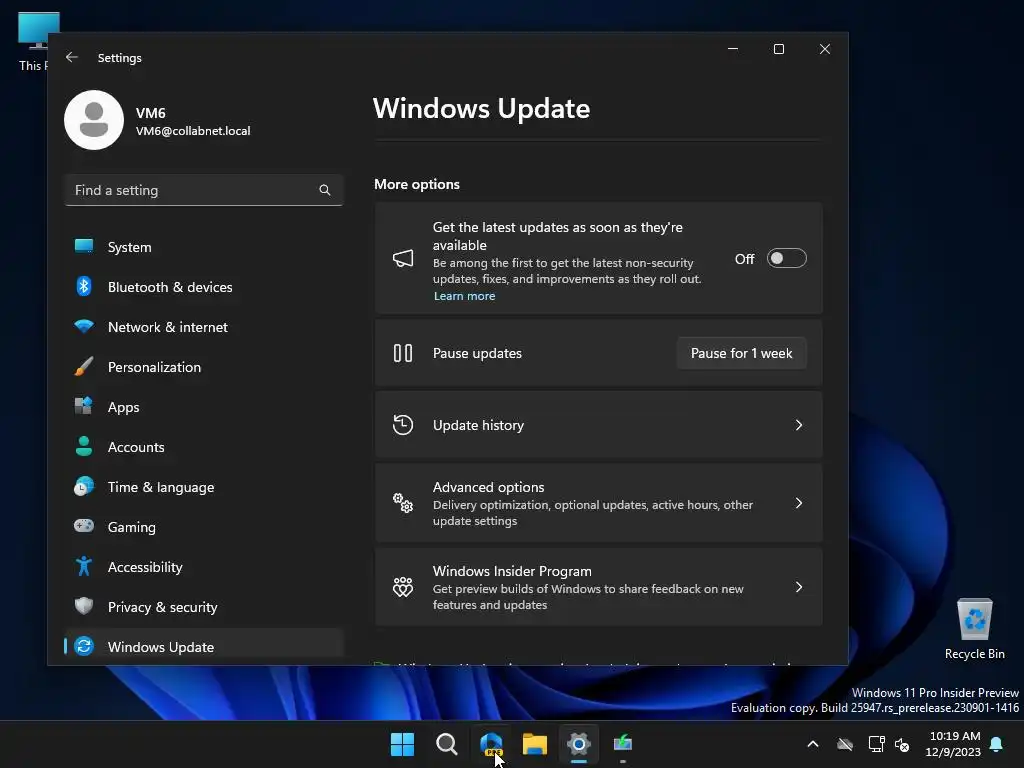Select Privacy & security
1024x768 pixels.
[204, 607]
